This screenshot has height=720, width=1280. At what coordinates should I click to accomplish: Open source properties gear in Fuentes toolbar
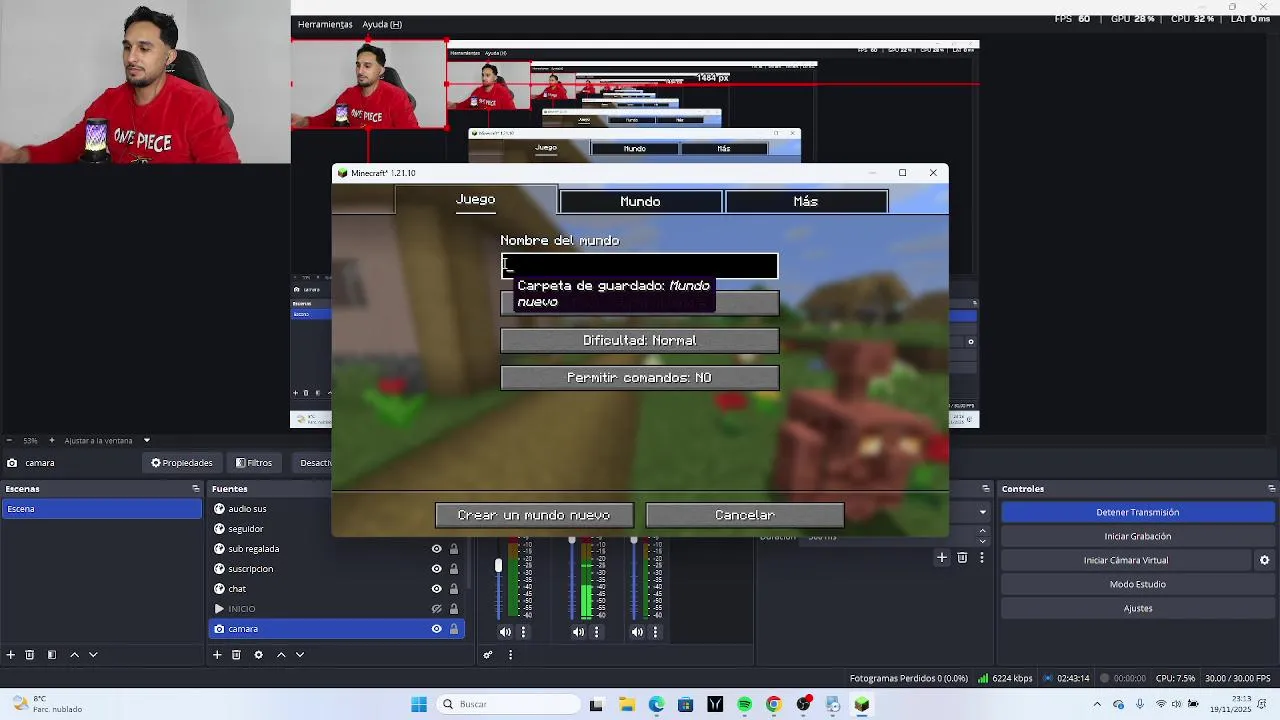tap(258, 655)
